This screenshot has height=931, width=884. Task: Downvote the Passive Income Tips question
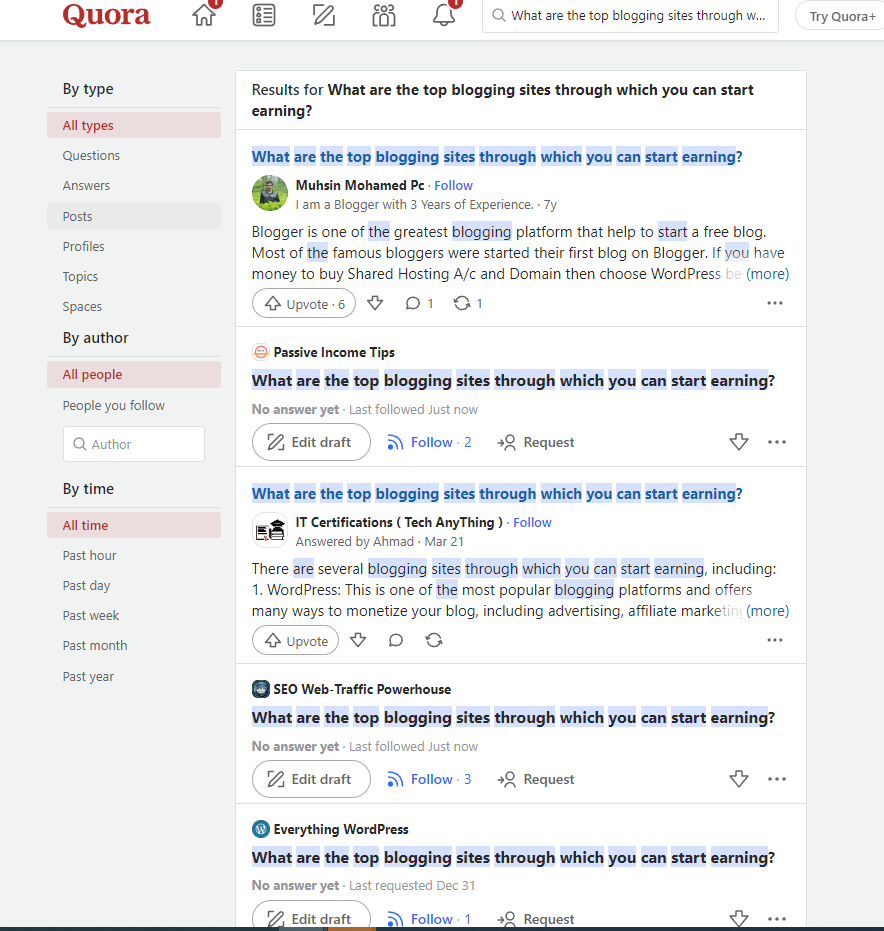[x=739, y=442]
